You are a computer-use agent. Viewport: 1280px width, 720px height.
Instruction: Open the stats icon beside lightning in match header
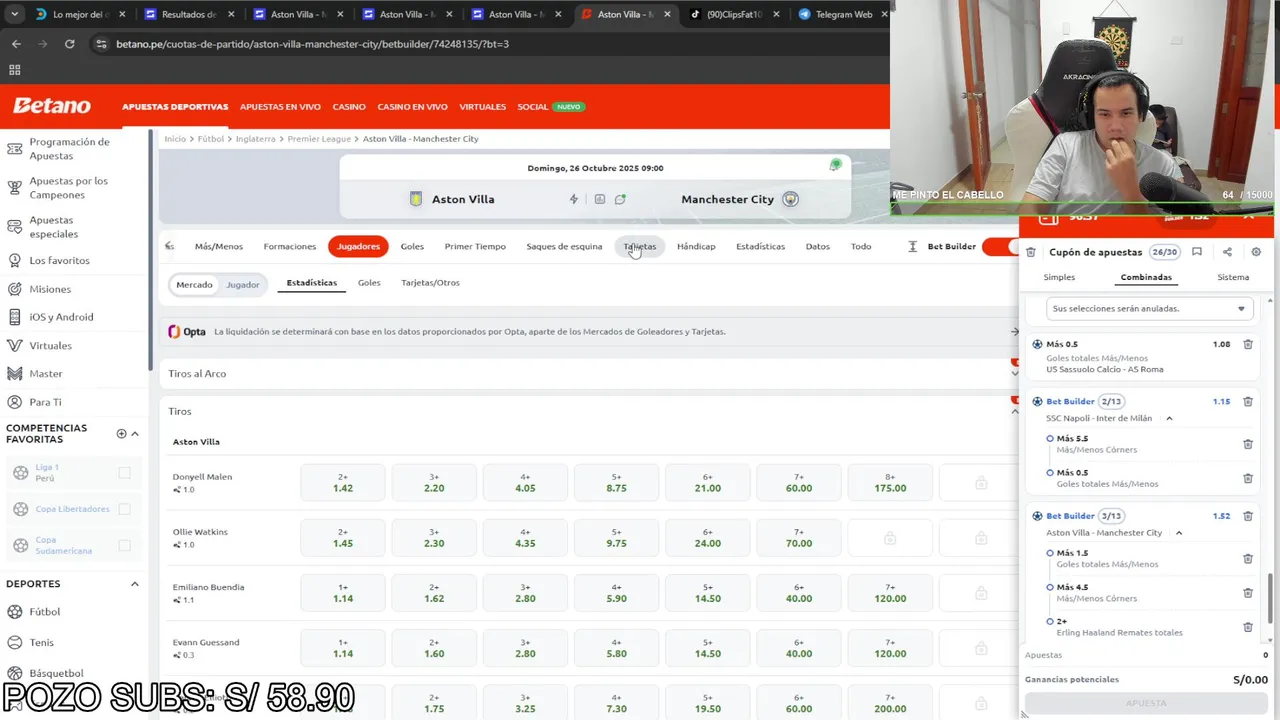pyautogui.click(x=599, y=199)
